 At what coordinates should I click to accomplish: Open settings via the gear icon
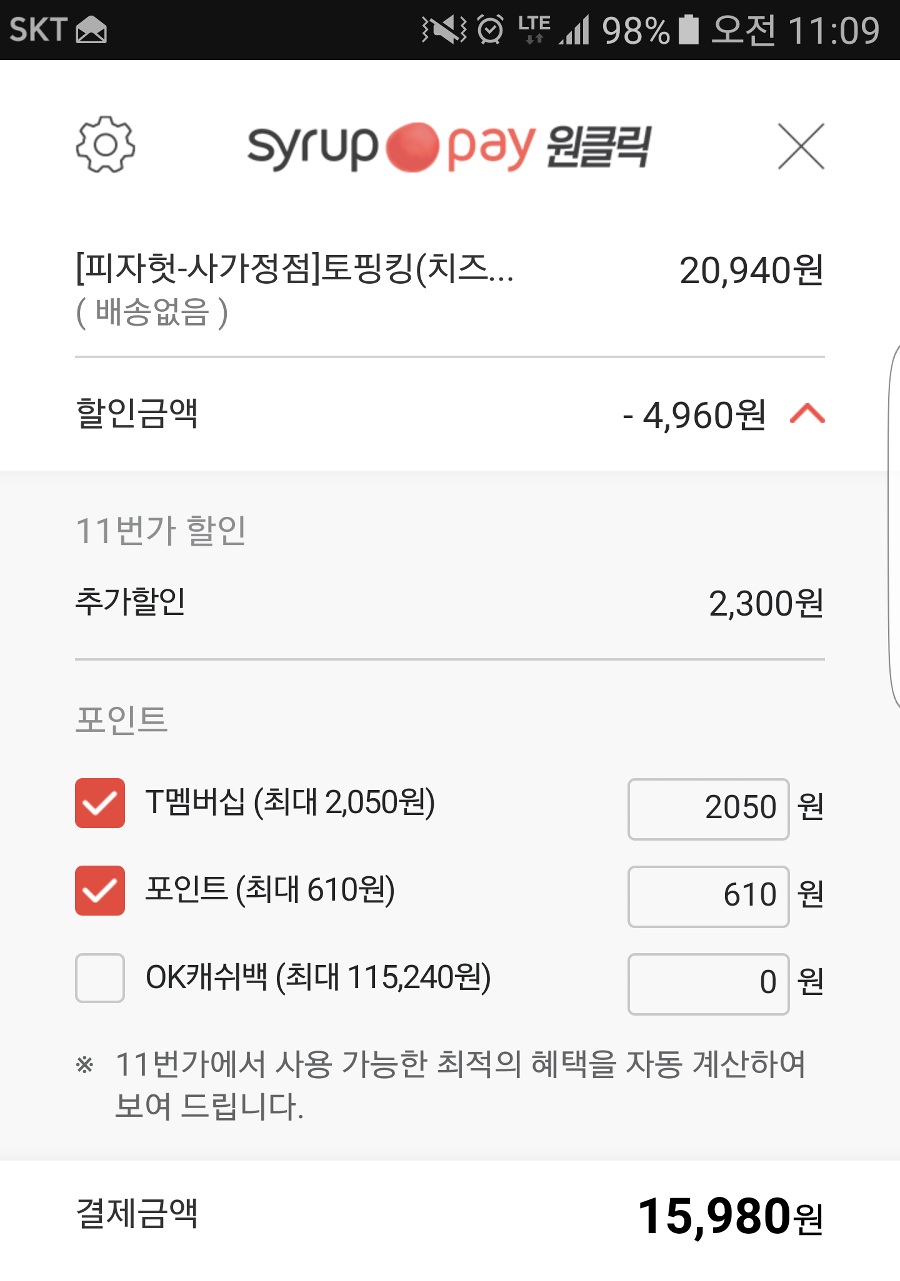pyautogui.click(x=105, y=146)
